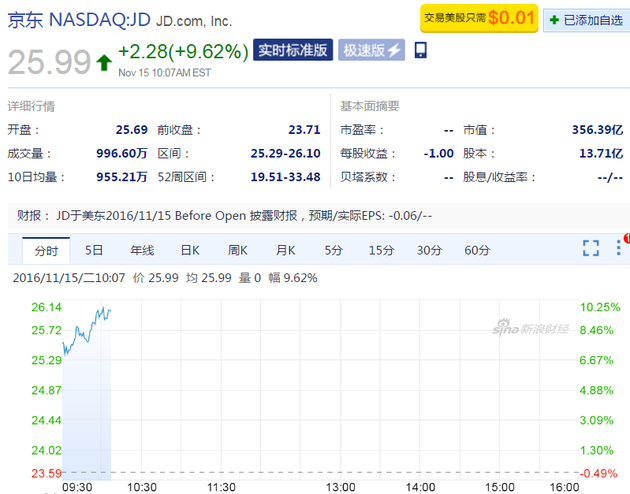Select the 日K daily candlestick tab

pos(190,250)
